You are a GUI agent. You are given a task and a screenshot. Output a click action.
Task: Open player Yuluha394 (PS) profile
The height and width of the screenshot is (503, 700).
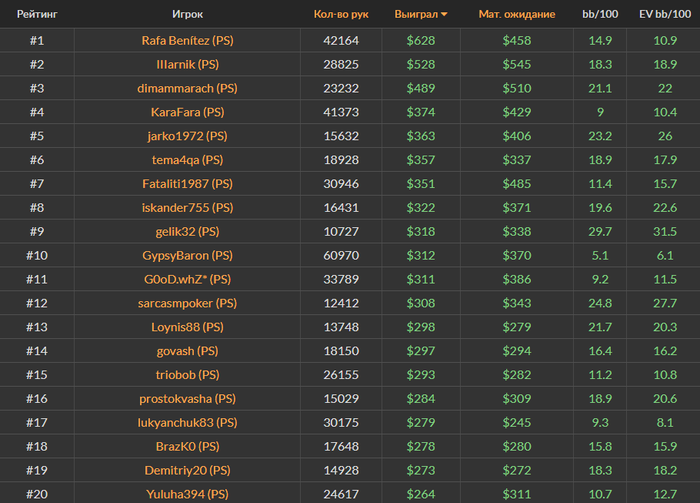(x=188, y=494)
